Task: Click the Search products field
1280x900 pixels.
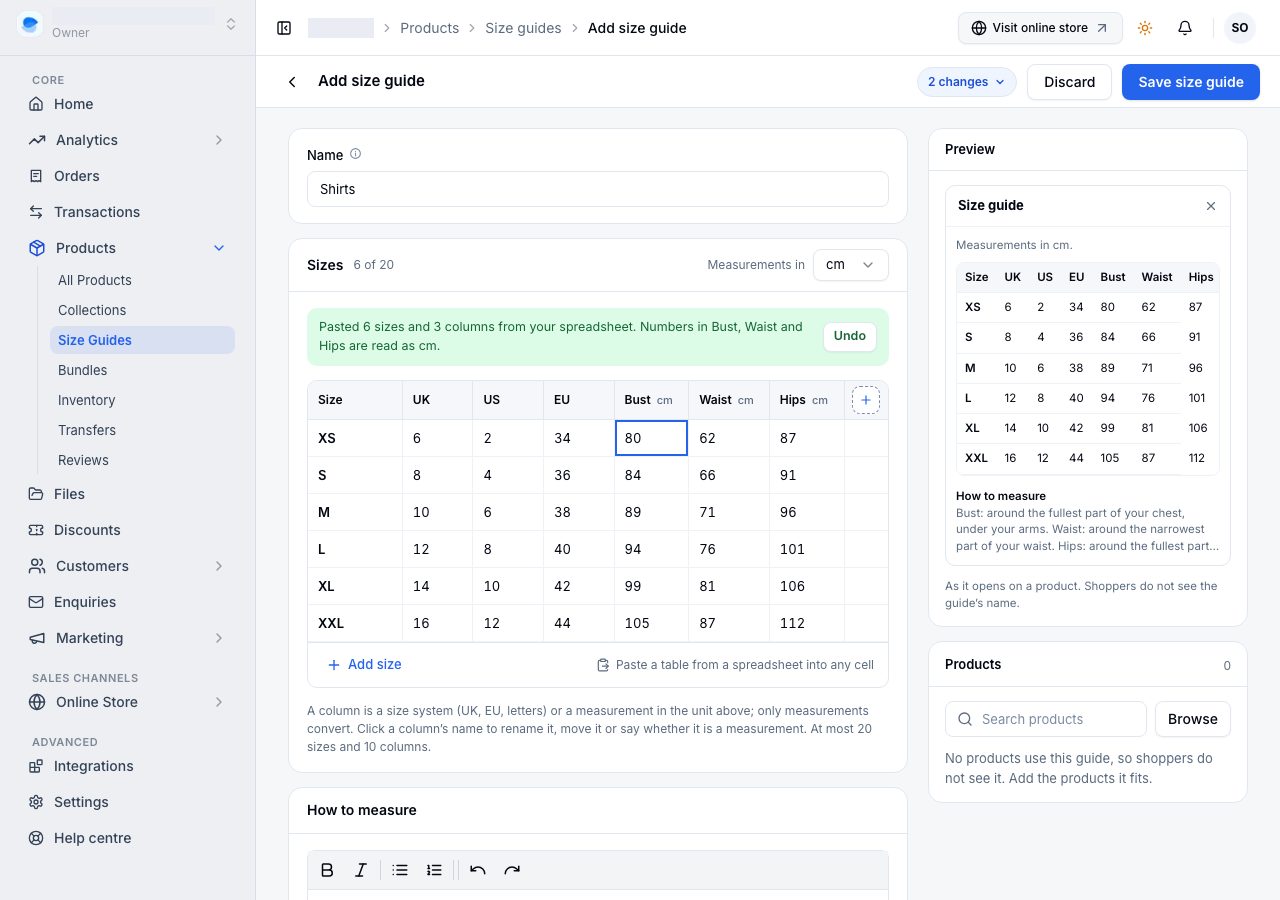Action: point(1046,719)
